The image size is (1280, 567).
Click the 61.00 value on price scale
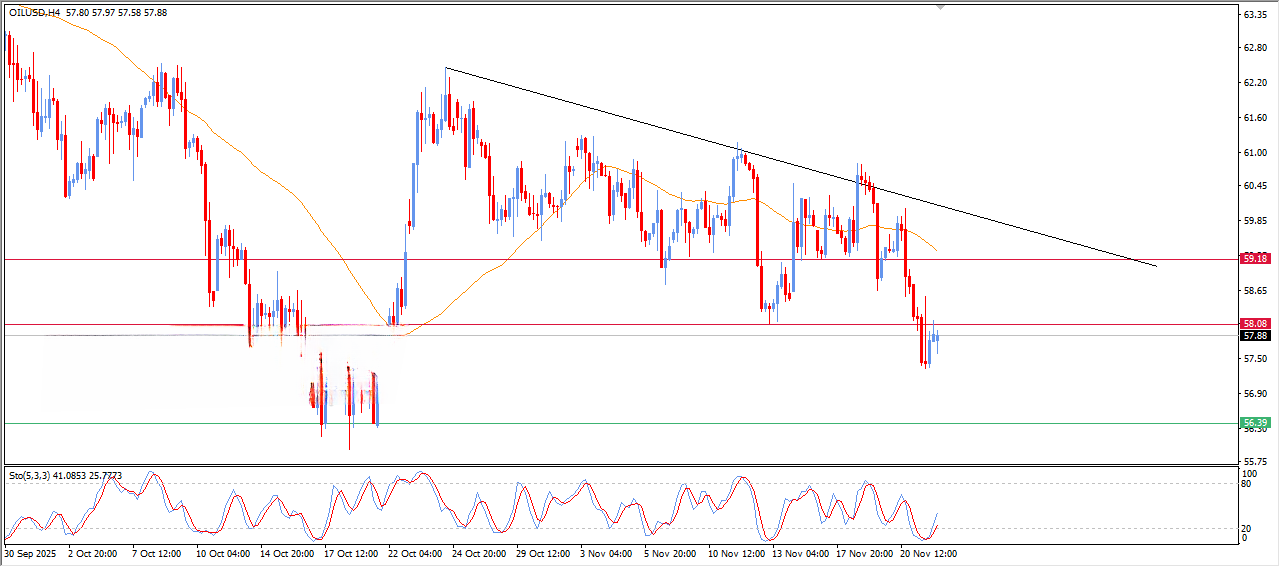[x=1254, y=152]
